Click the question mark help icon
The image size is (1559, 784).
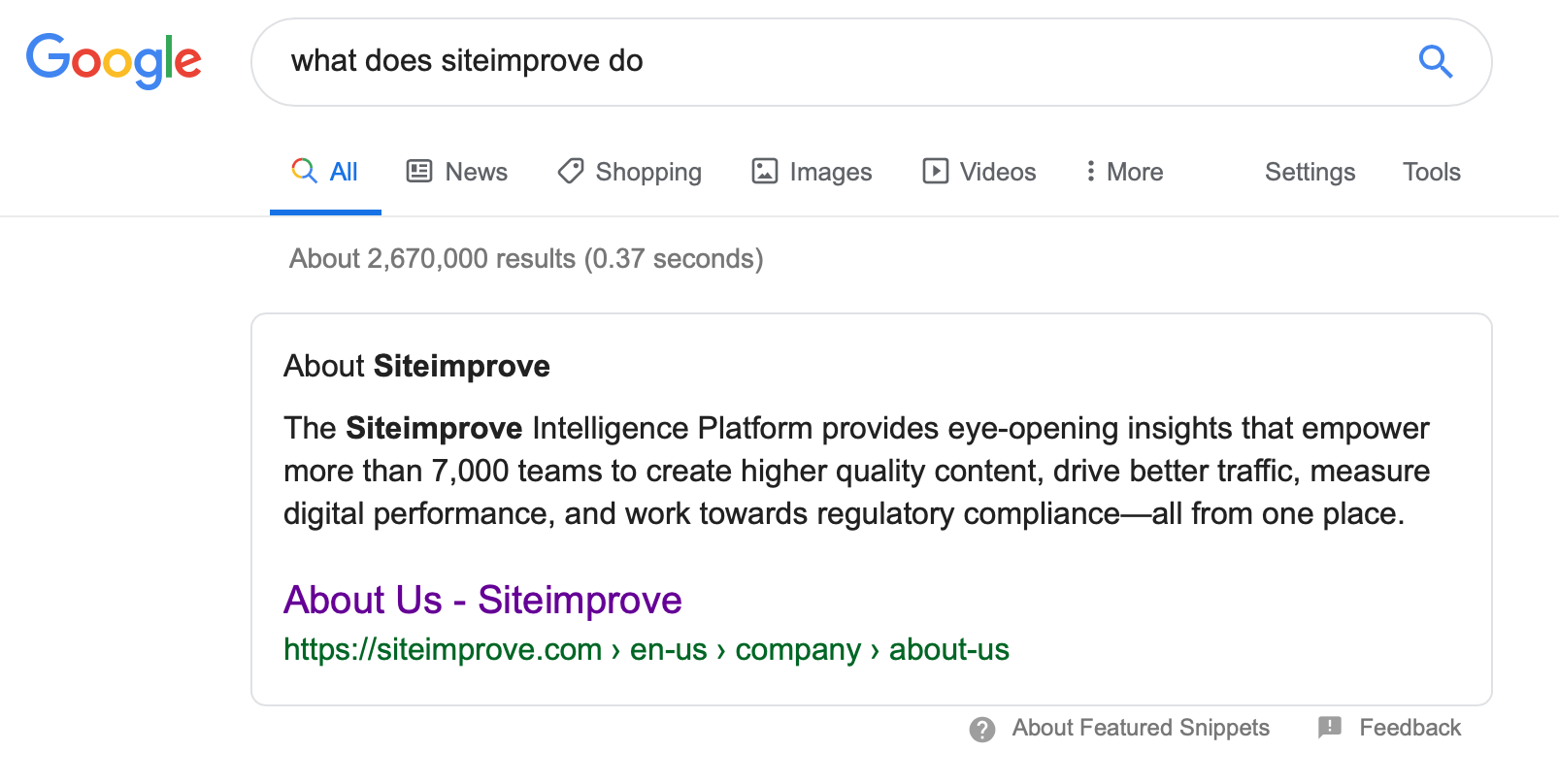(982, 729)
